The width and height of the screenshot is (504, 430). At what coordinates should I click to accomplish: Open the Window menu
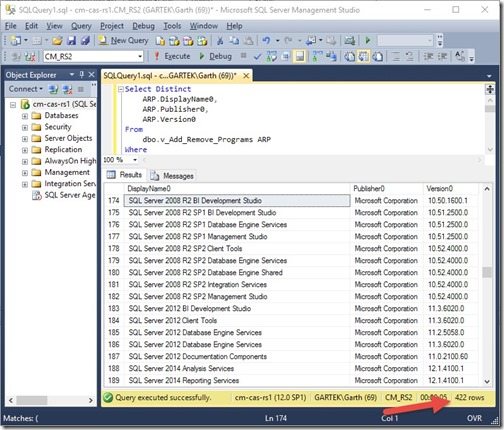point(204,26)
